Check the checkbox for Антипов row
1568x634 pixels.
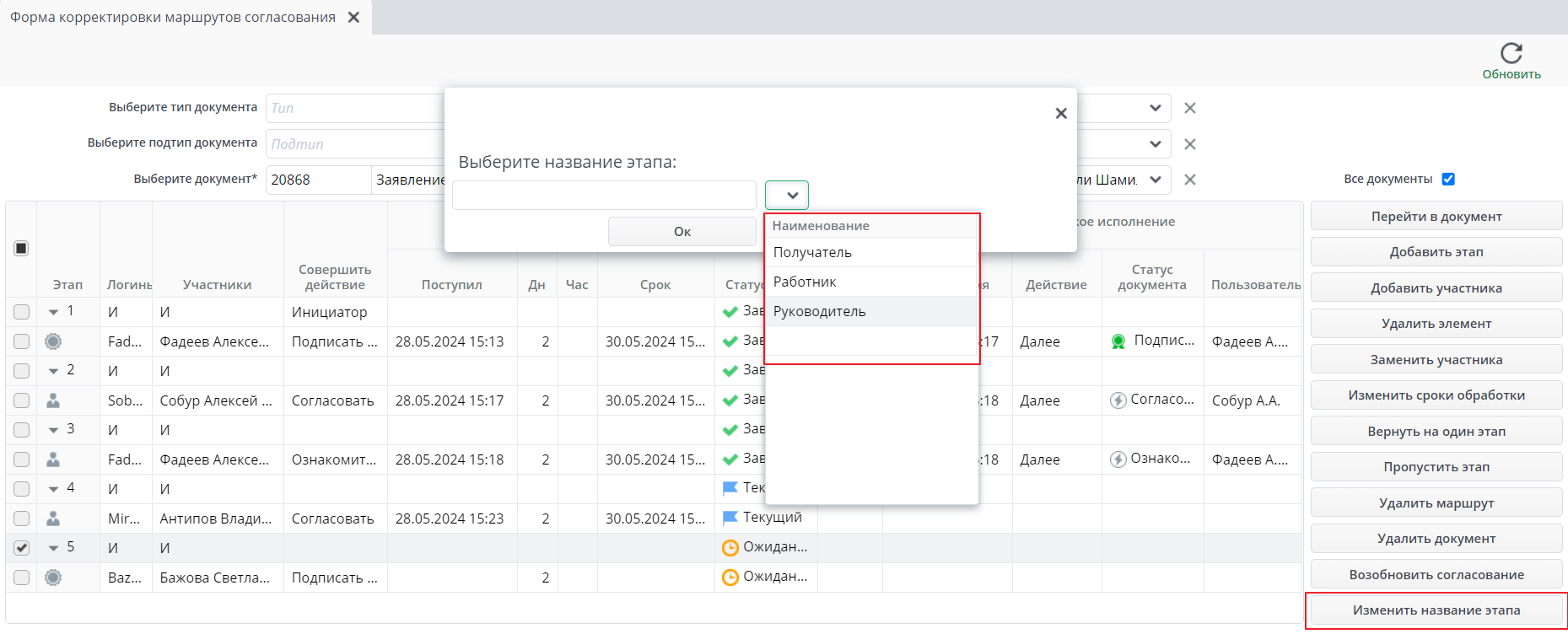tap(21, 518)
